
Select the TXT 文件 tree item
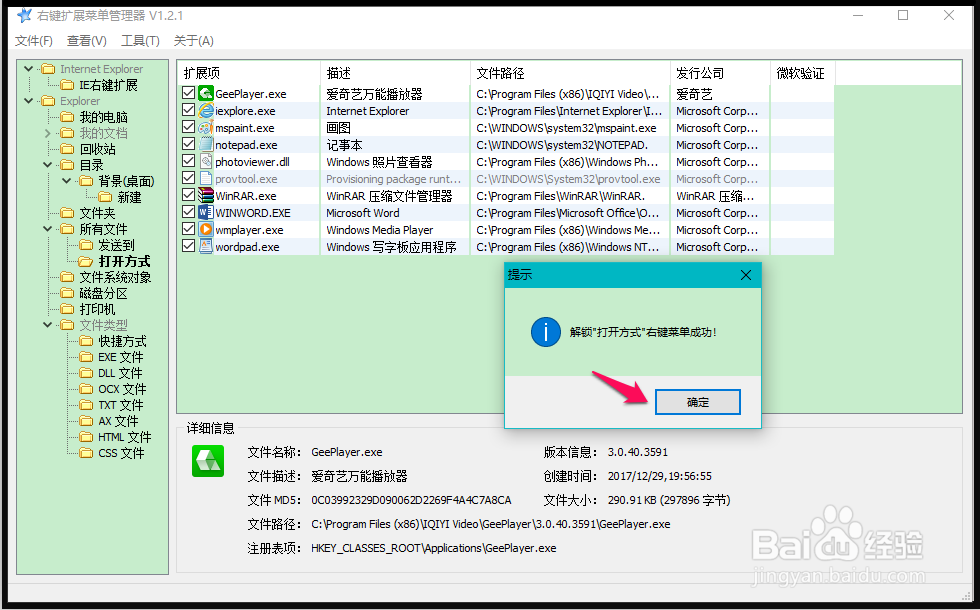(121, 405)
